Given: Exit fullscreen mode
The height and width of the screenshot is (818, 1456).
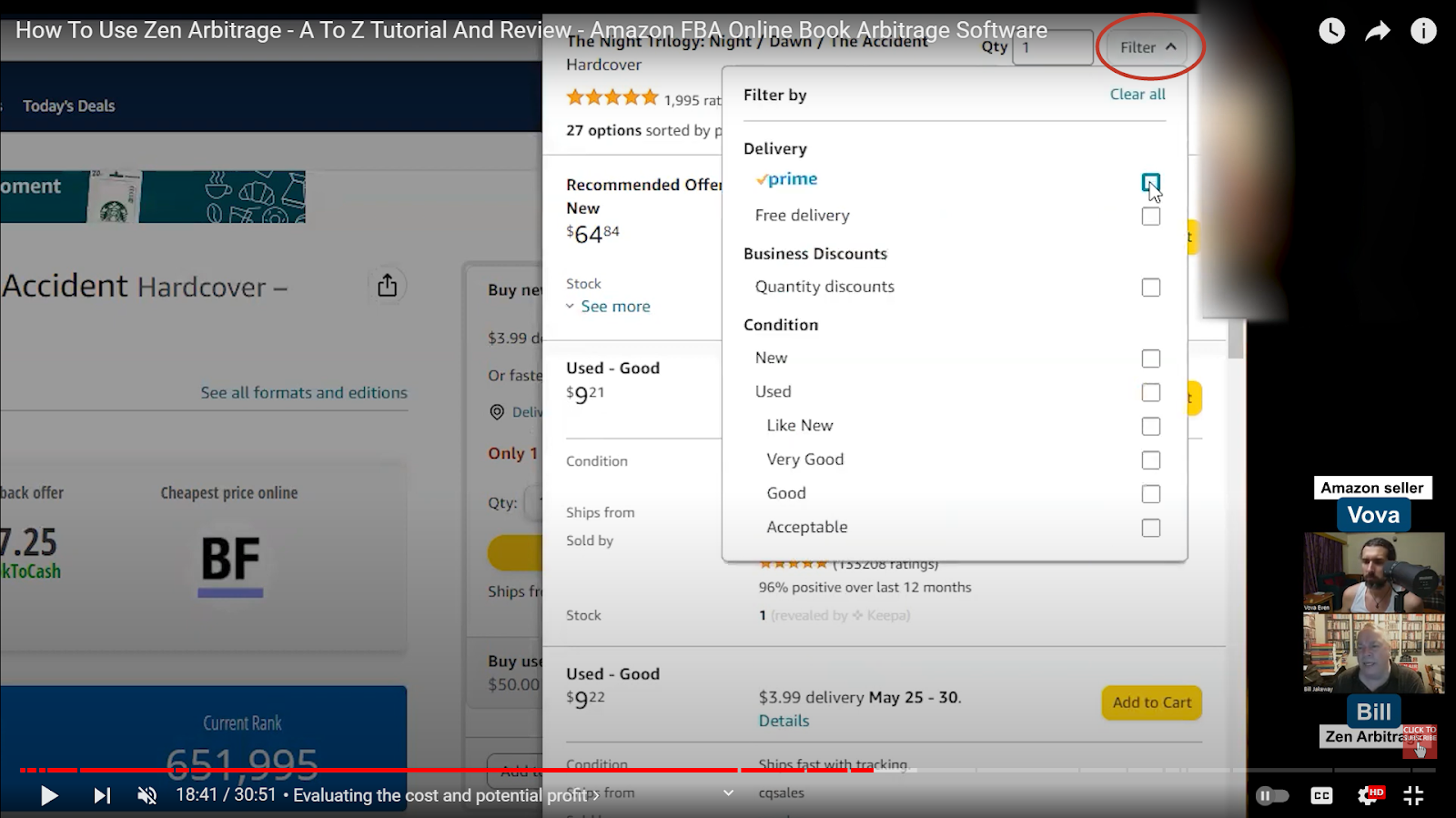Looking at the screenshot, I should coord(1413,796).
